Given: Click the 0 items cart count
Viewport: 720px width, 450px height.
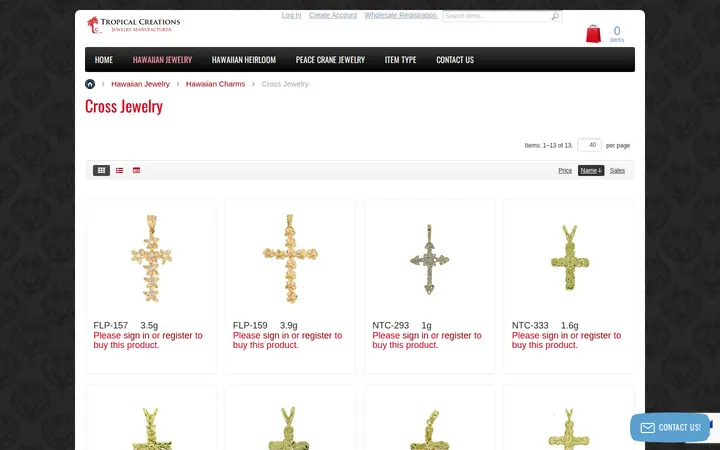Looking at the screenshot, I should [x=617, y=34].
